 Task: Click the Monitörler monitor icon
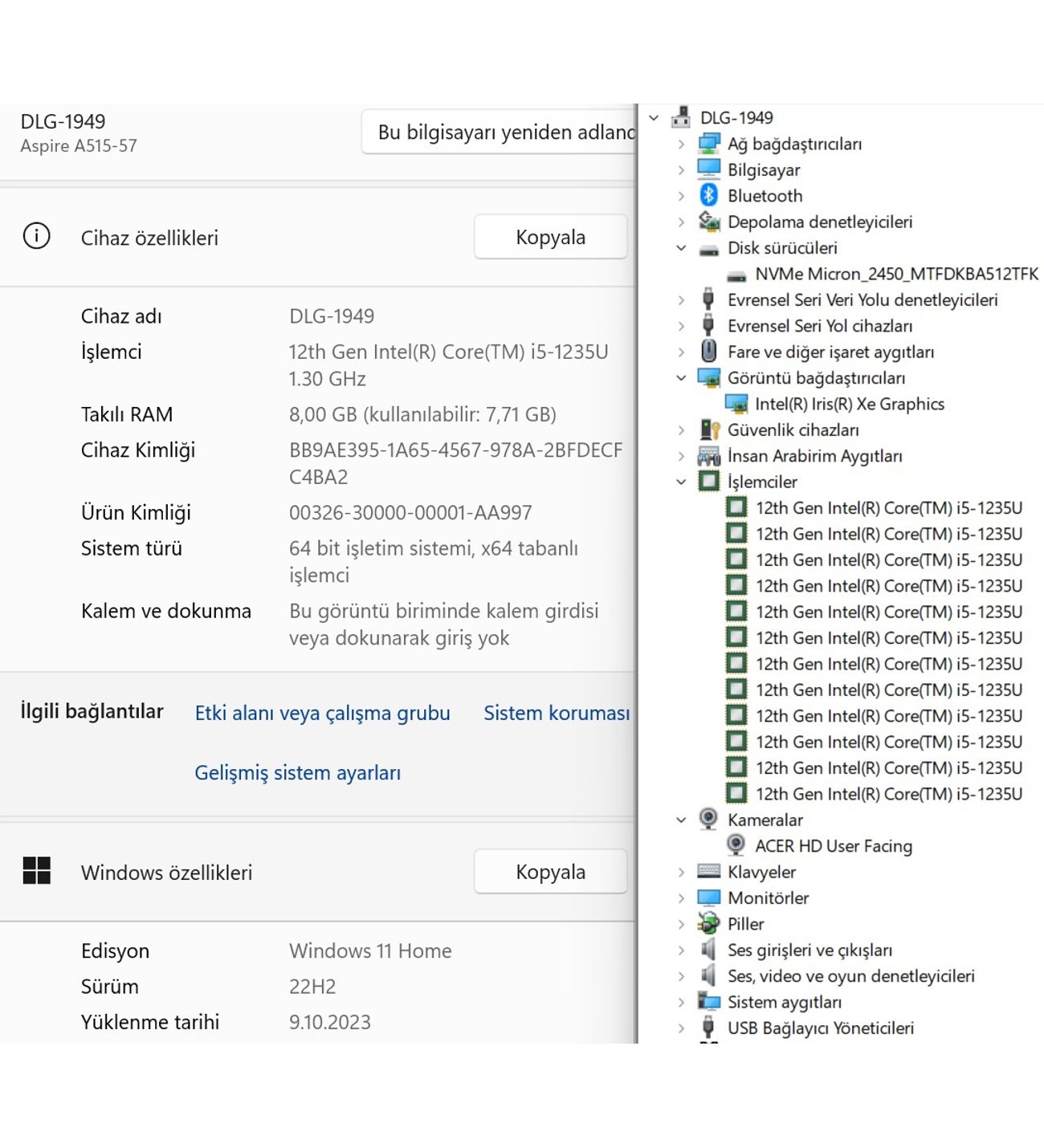click(x=708, y=898)
